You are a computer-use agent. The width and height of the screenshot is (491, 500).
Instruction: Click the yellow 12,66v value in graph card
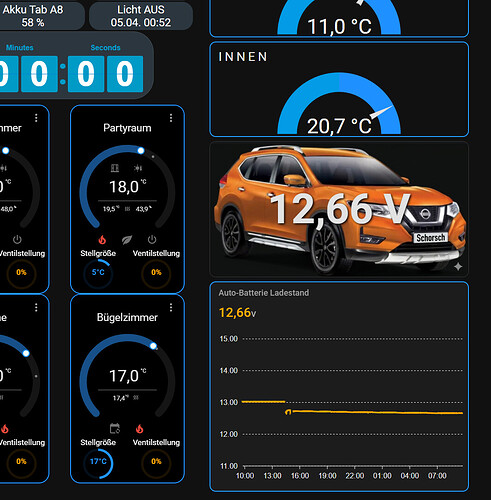[x=237, y=313]
